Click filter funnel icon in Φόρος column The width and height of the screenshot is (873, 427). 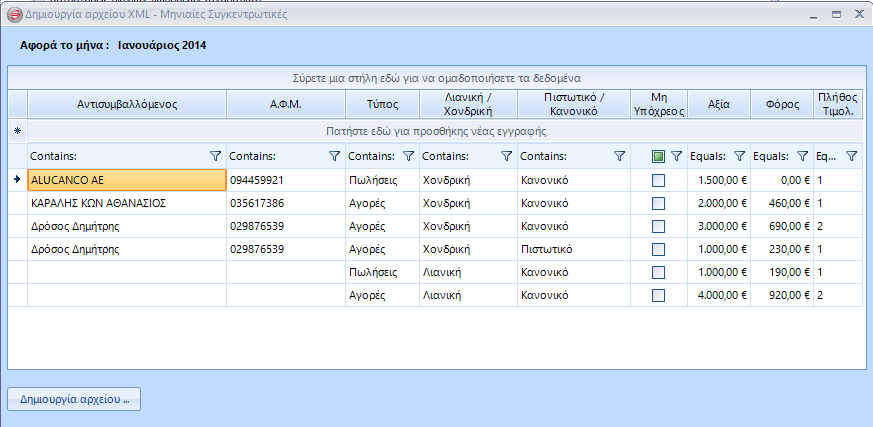(x=801, y=156)
